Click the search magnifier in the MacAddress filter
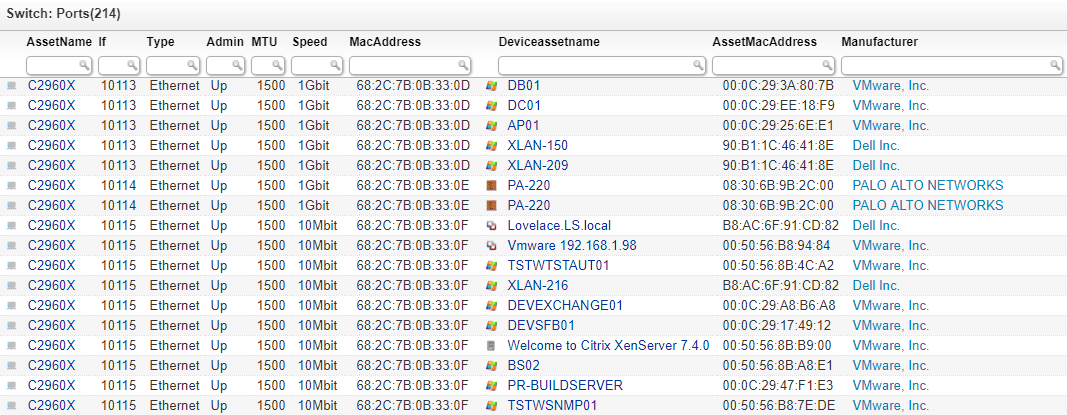The image size is (1067, 415). 463,65
